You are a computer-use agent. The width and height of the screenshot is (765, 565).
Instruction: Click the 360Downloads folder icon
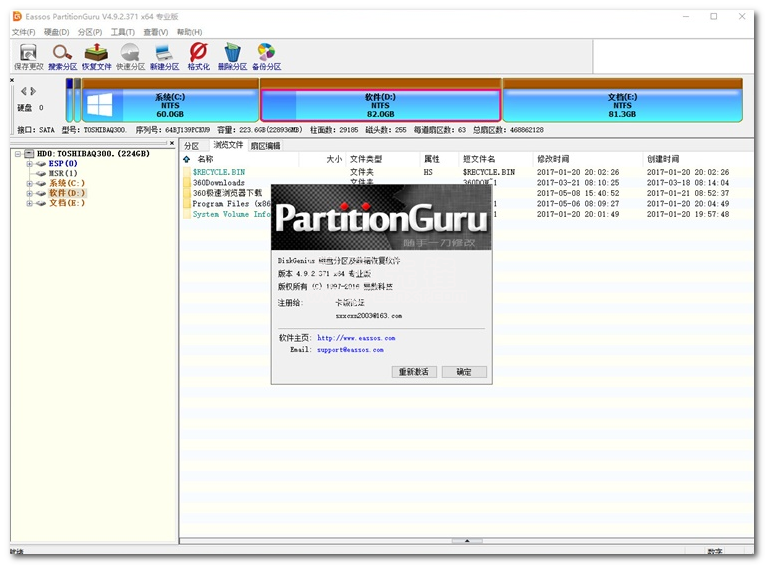(187, 183)
